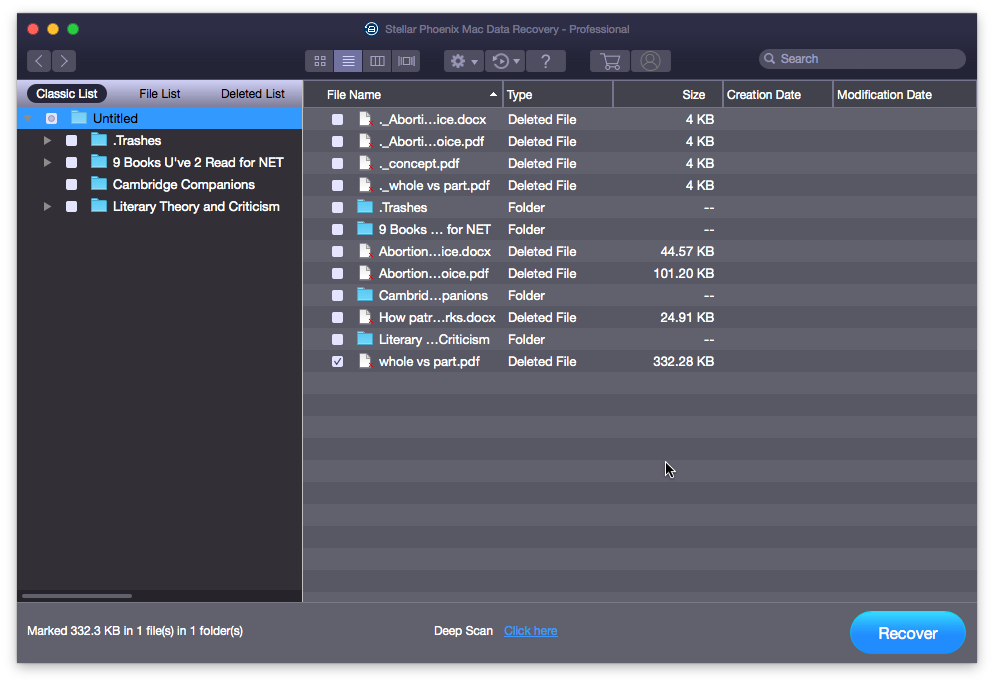Sort by the Type column header
994x684 pixels.
coord(558,94)
